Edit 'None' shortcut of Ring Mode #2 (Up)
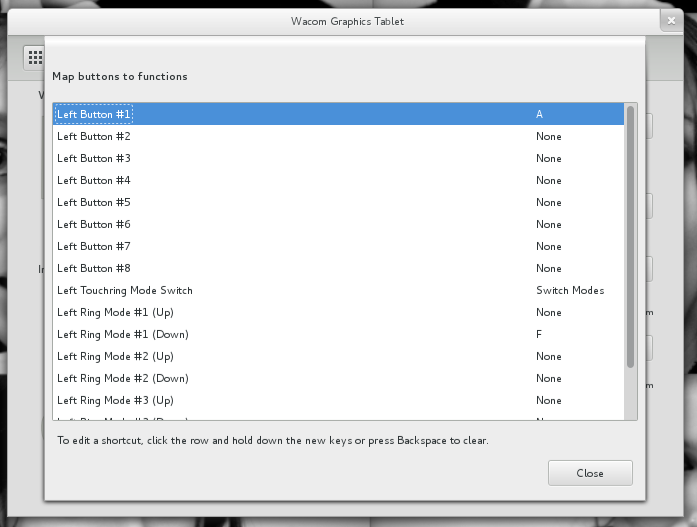This screenshot has height=527, width=697. [549, 356]
